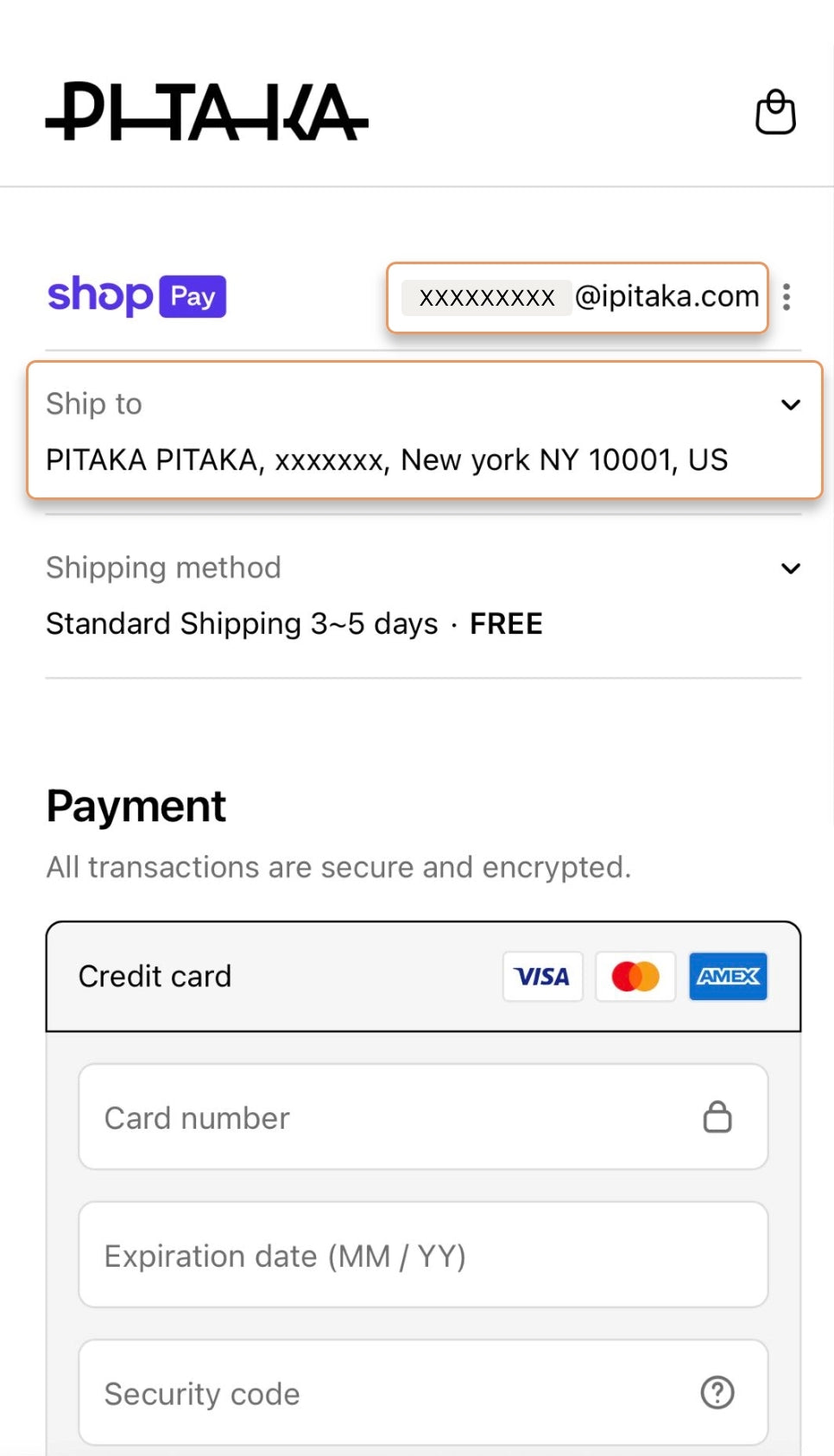
Task: Open the three-dot account options menu
Action: tap(787, 297)
